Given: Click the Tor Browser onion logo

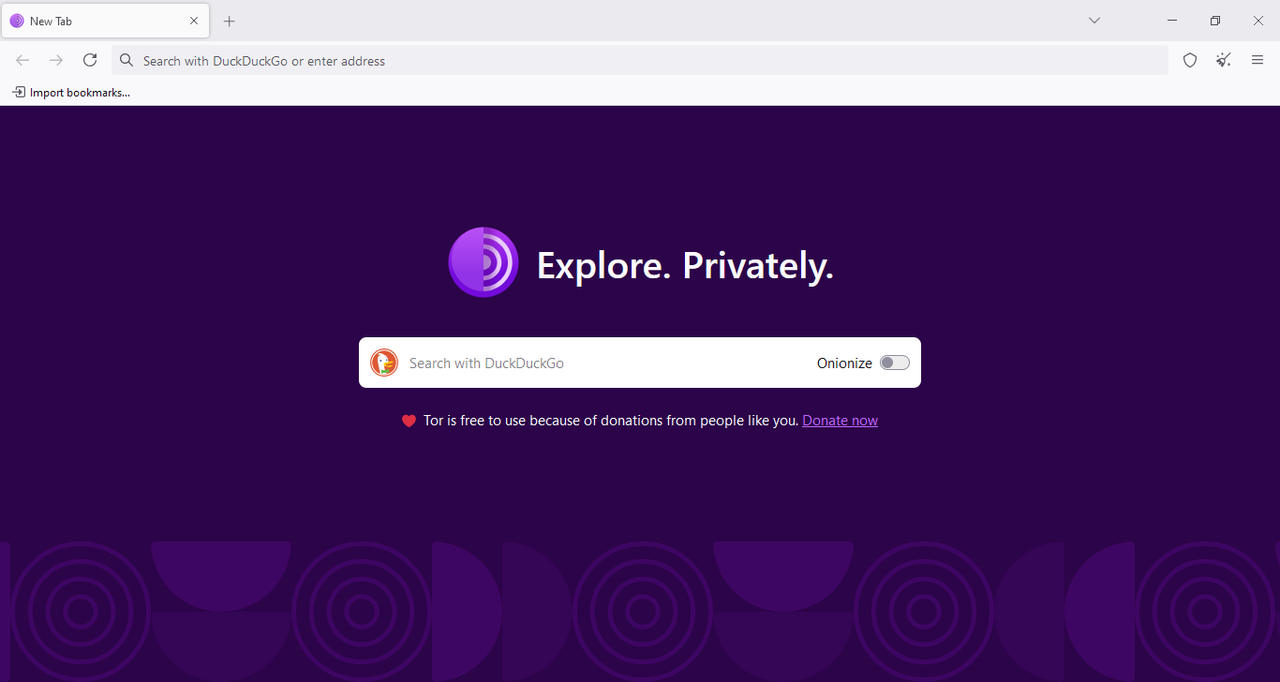Looking at the screenshot, I should pyautogui.click(x=483, y=262).
